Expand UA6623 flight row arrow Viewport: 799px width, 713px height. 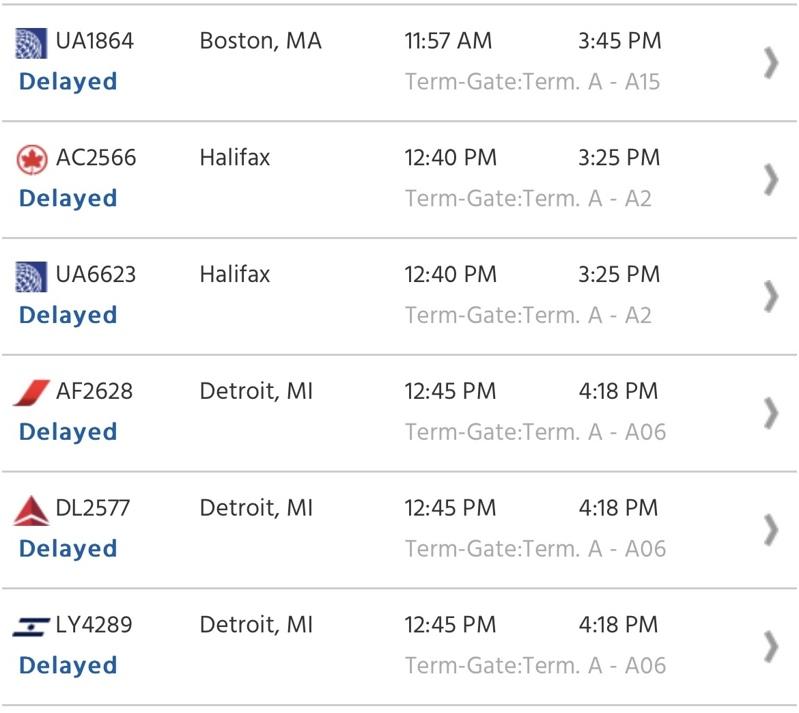coord(771,296)
